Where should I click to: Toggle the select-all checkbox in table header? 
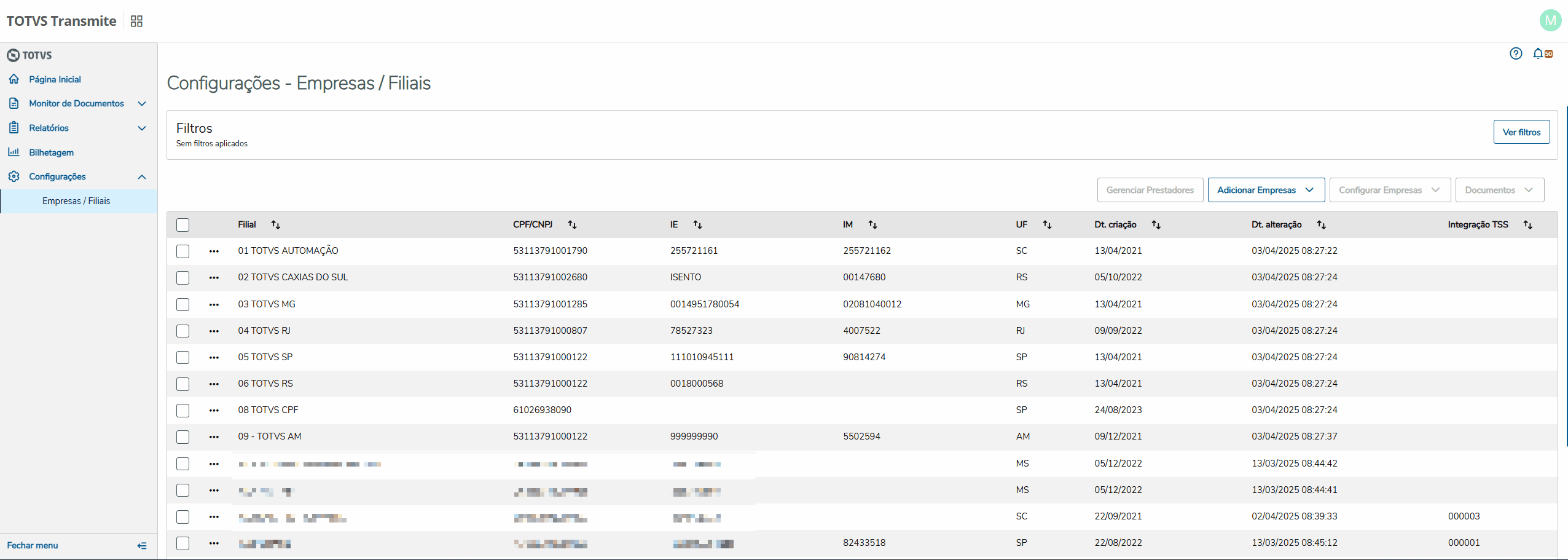pos(182,225)
